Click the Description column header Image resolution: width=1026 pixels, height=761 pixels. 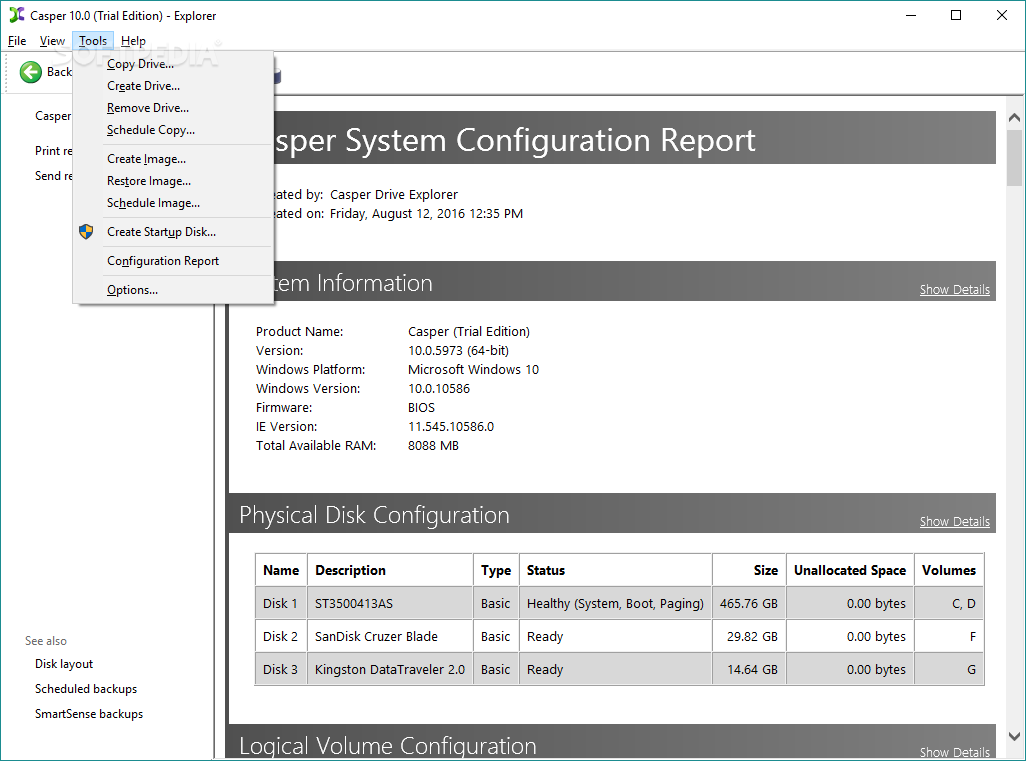(390, 570)
